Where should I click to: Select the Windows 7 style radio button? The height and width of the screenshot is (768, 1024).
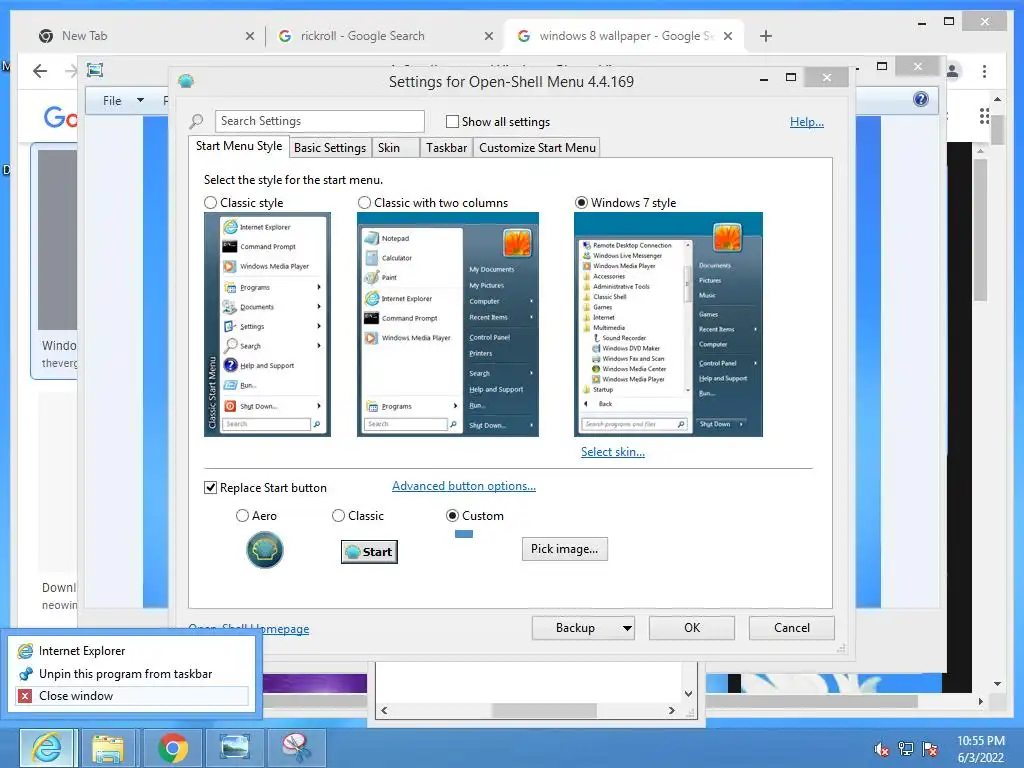point(581,202)
